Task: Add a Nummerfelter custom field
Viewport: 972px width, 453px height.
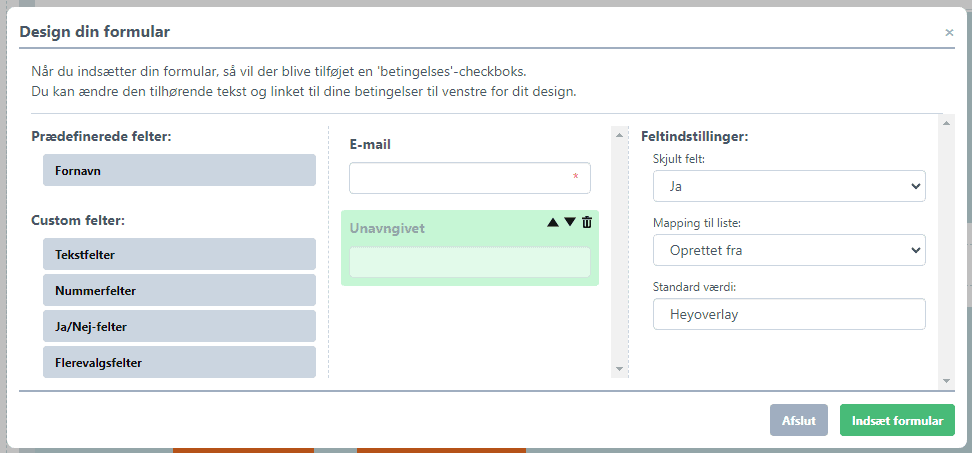Action: (x=179, y=291)
